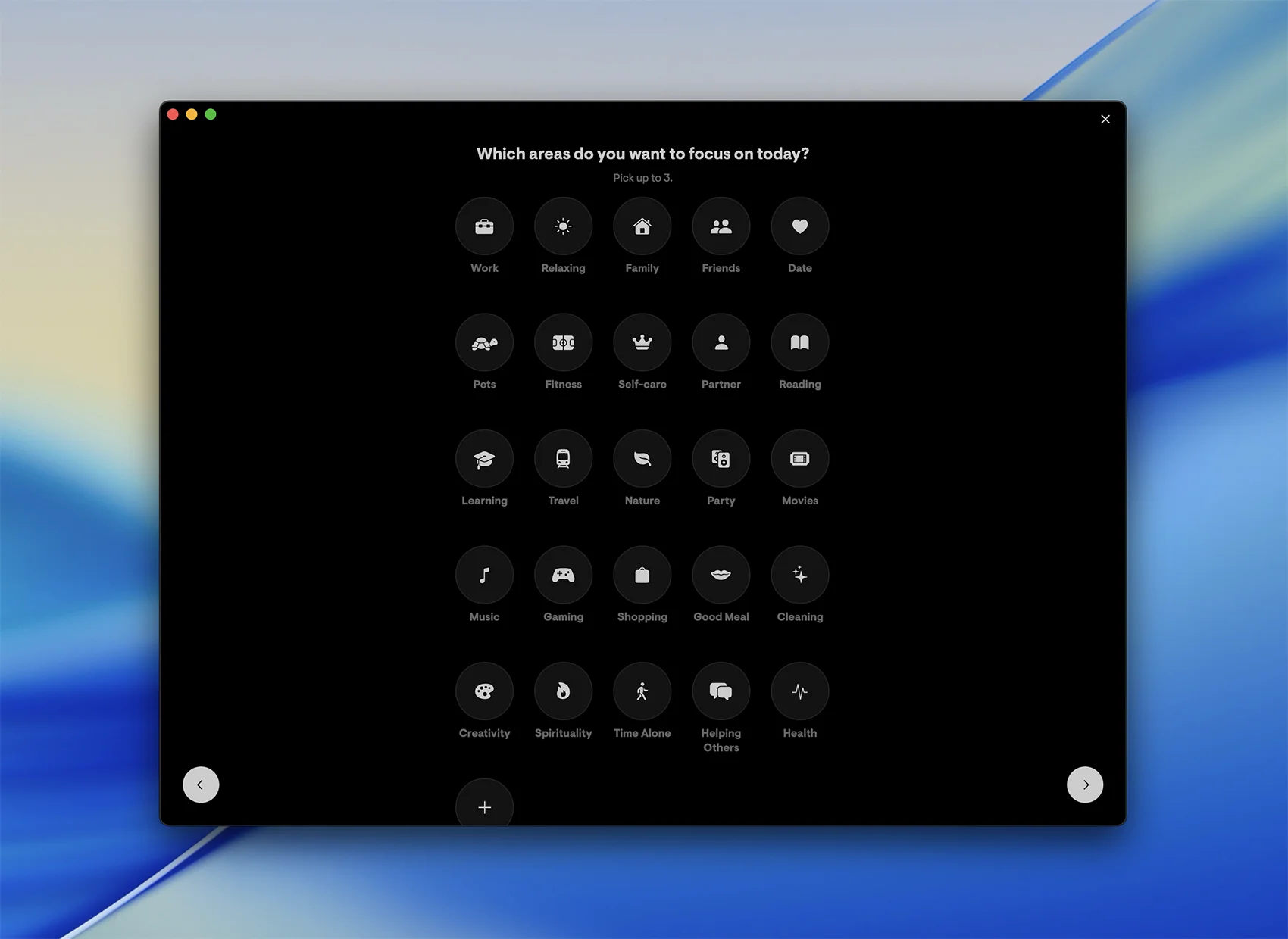Toggle the Family focus area
This screenshot has height=939, width=1288.
click(642, 226)
